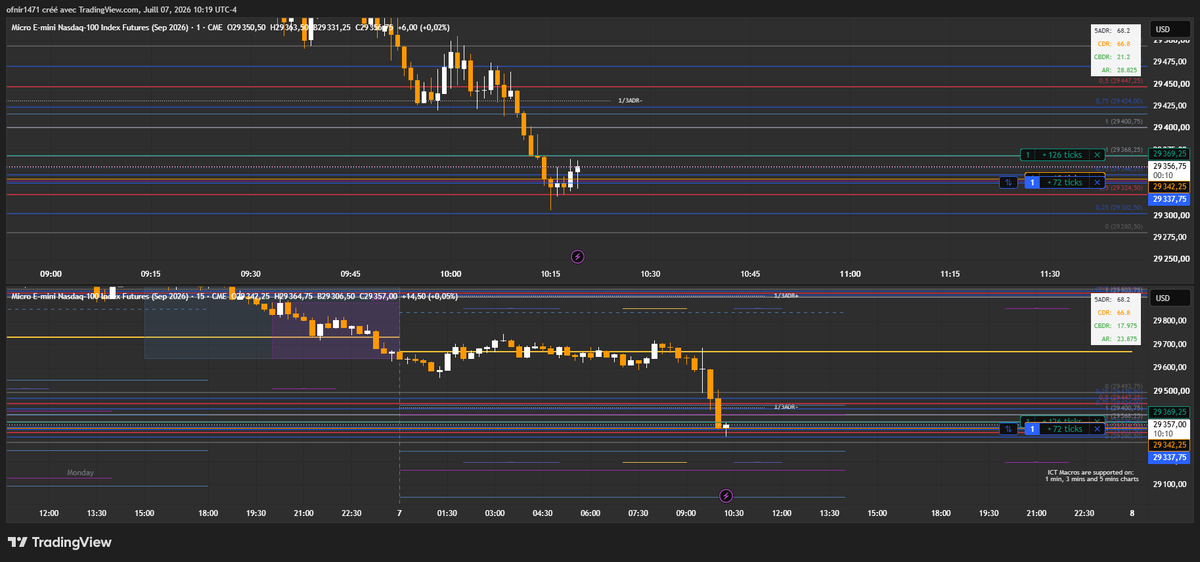Click green price label 29 369,25 on 1-minute axis

tap(1170, 155)
